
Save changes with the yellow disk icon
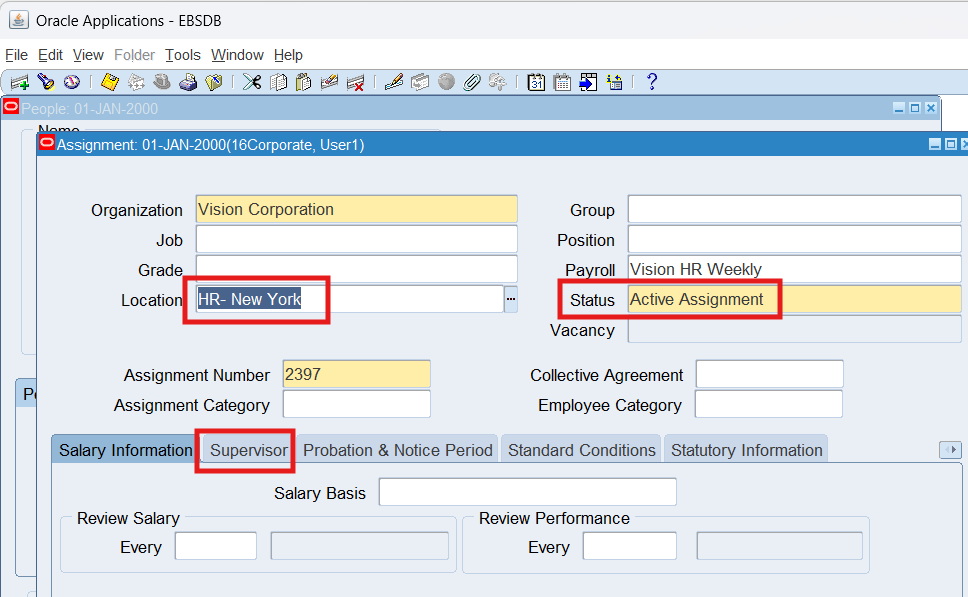110,82
